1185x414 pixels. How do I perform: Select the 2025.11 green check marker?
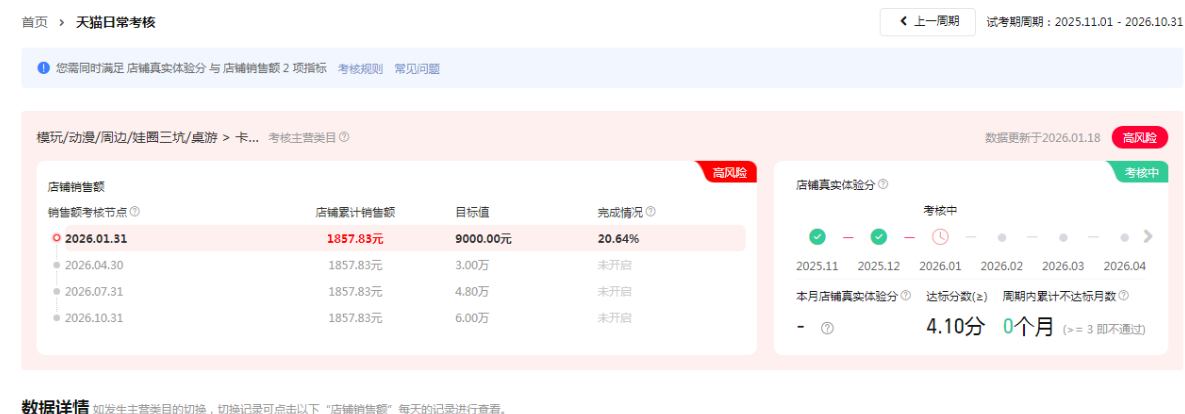817,237
